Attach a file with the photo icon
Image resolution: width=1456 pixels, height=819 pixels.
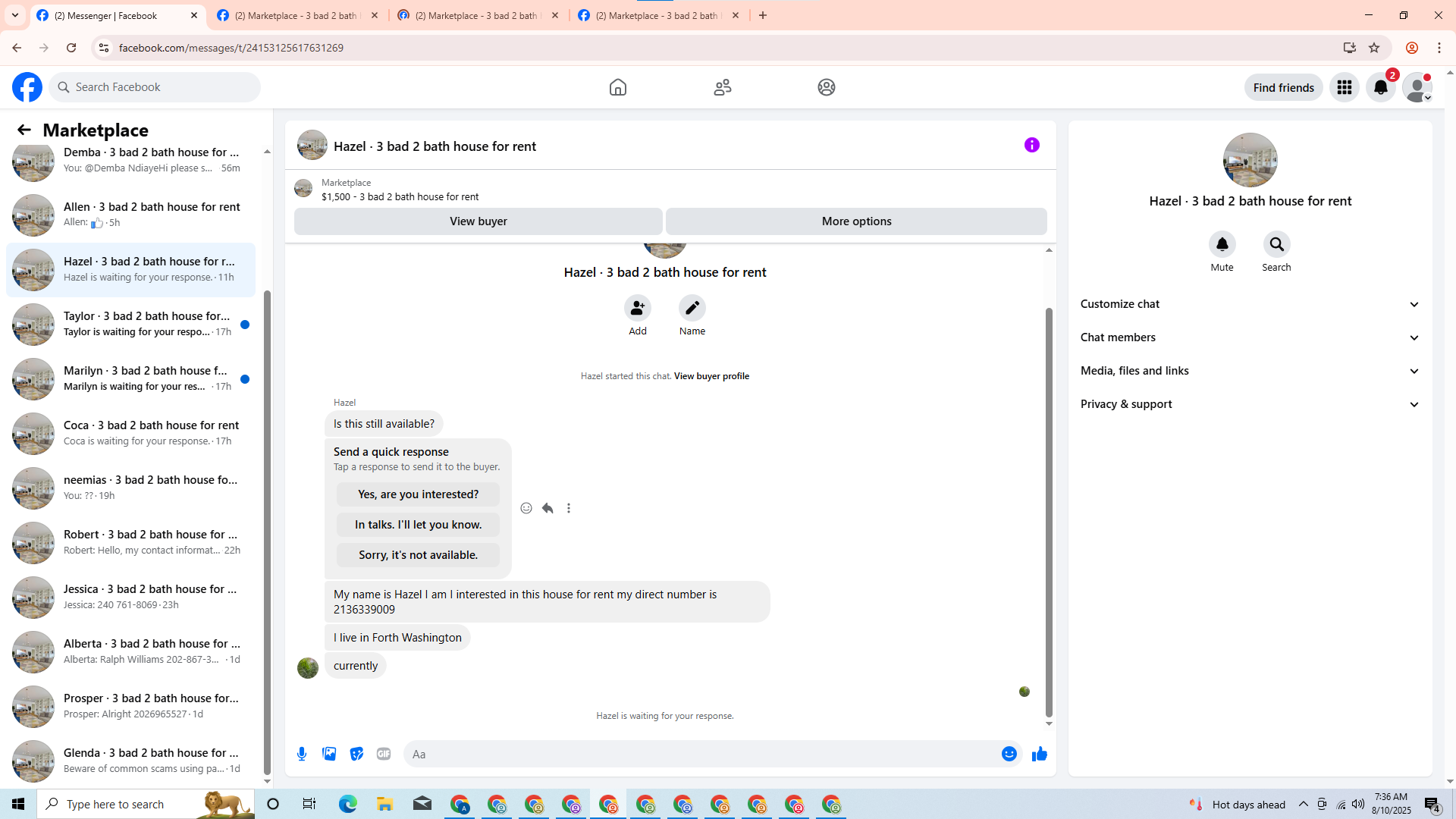[329, 754]
